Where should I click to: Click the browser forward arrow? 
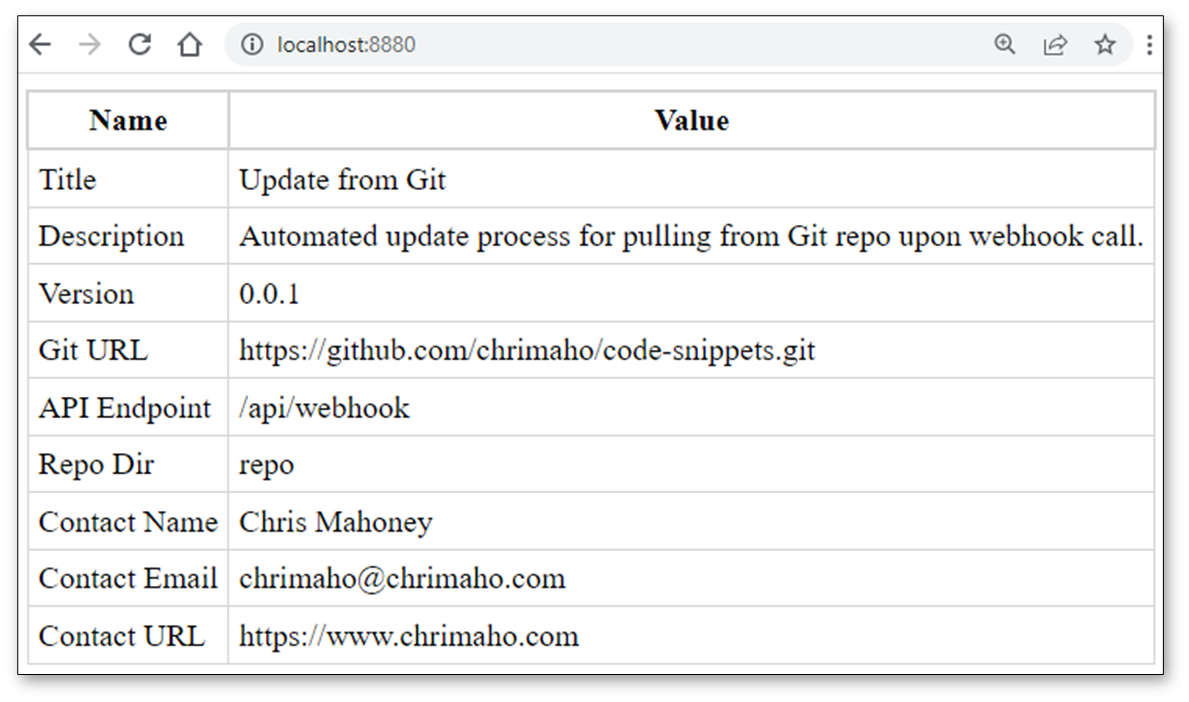pos(89,45)
